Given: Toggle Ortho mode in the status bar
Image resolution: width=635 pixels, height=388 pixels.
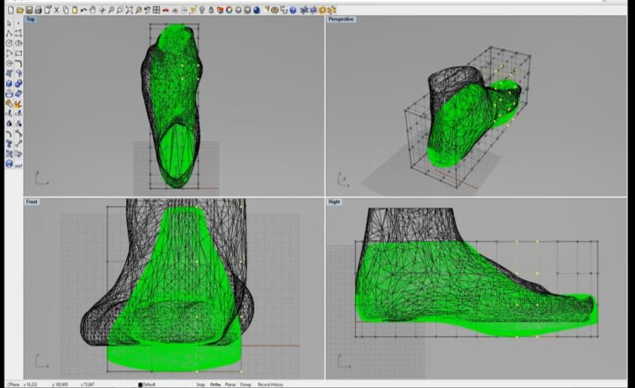Looking at the screenshot, I should click(x=215, y=384).
